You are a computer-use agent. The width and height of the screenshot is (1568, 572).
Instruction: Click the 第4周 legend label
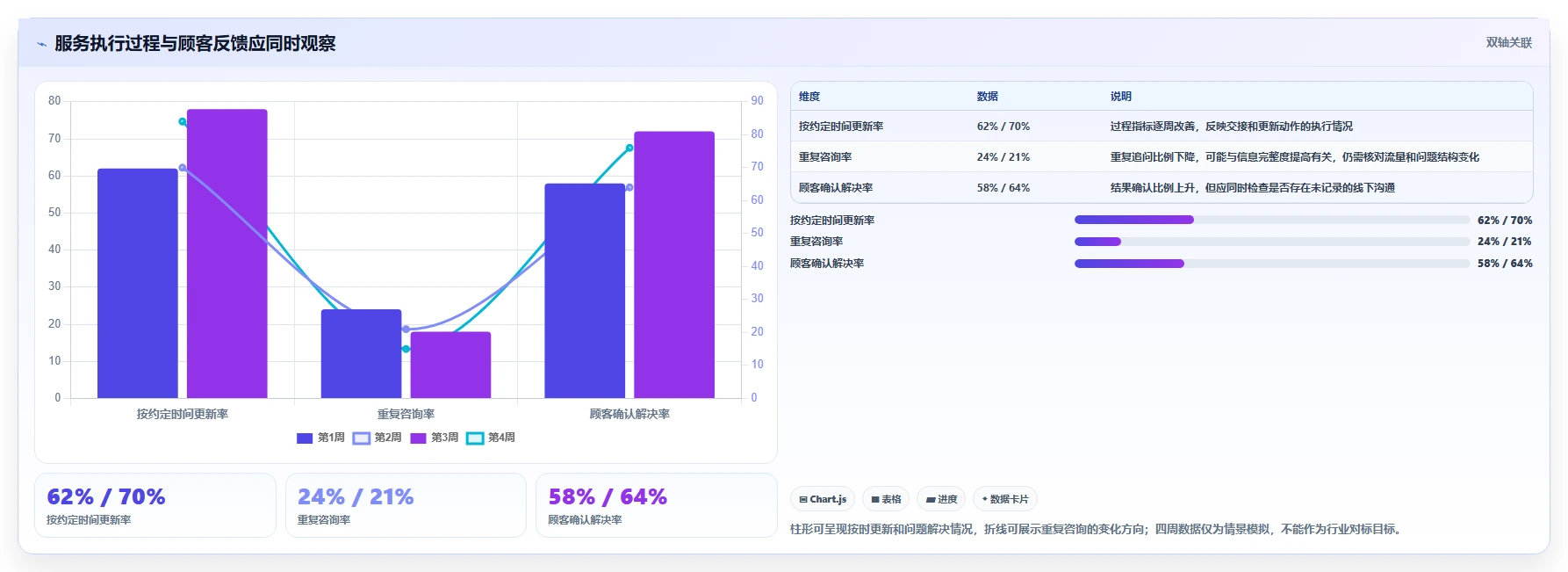(501, 438)
